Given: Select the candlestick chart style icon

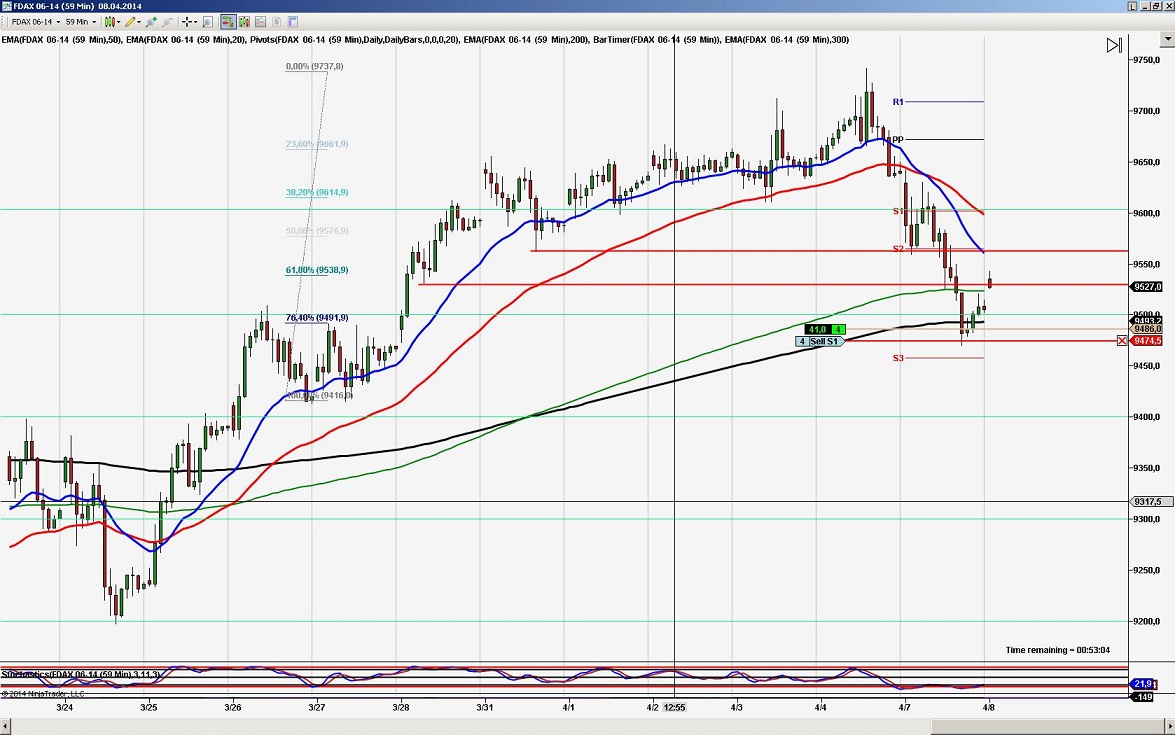Looking at the screenshot, I should [x=108, y=21].
